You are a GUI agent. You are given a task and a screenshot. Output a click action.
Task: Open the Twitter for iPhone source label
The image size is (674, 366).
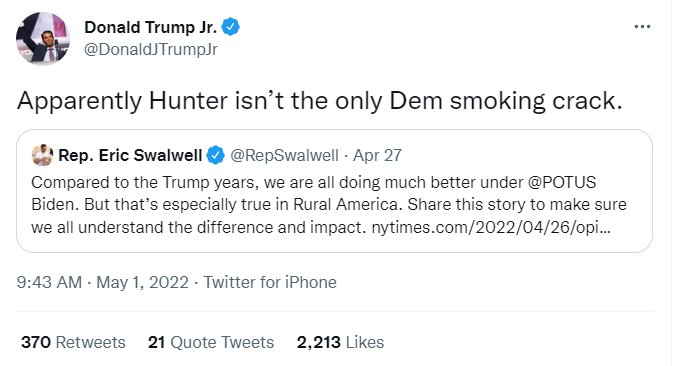pyautogui.click(x=270, y=283)
